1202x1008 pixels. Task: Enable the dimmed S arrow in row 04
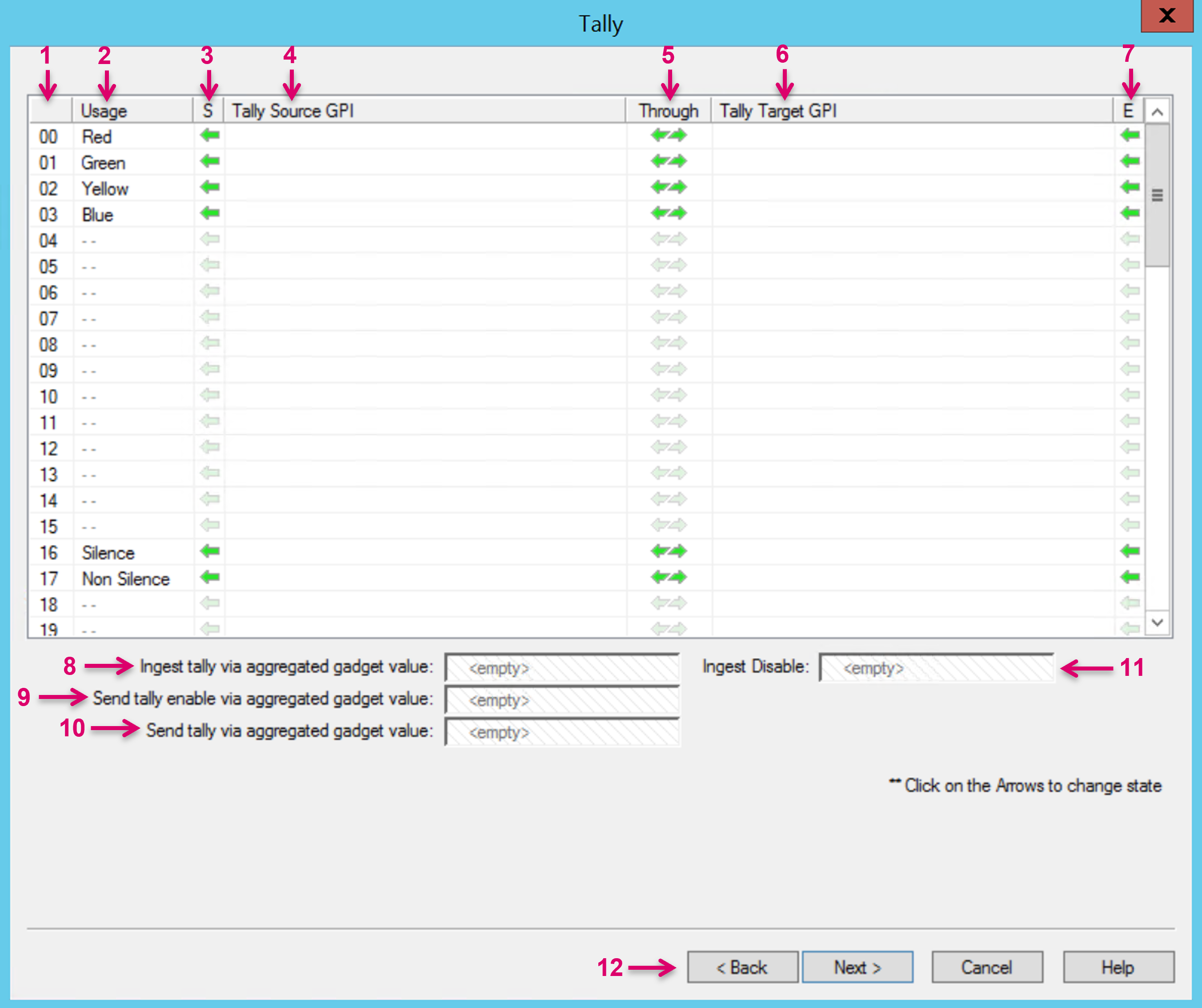(210, 239)
